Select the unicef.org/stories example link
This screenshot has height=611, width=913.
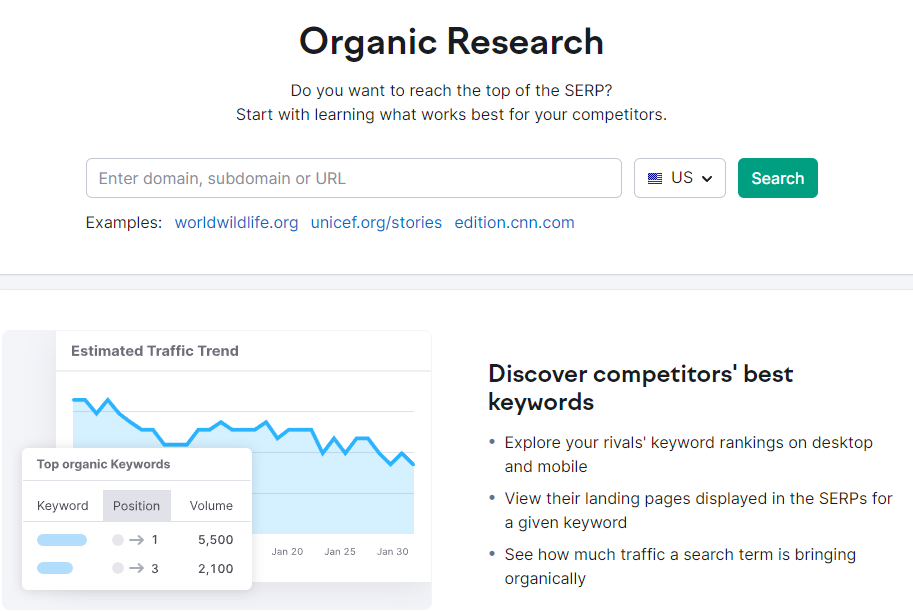[x=376, y=222]
